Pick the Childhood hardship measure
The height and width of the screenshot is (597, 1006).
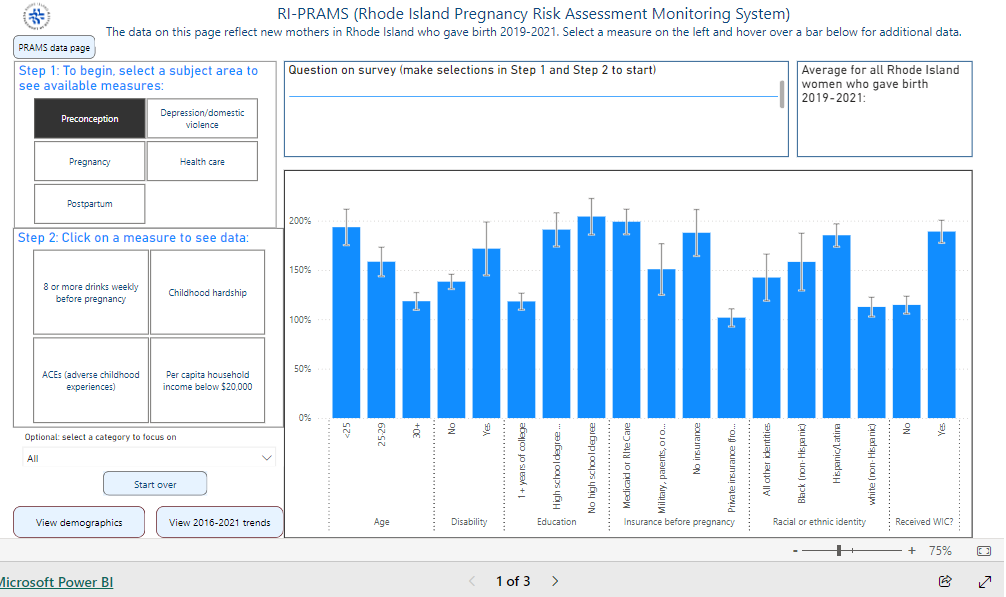point(207,292)
